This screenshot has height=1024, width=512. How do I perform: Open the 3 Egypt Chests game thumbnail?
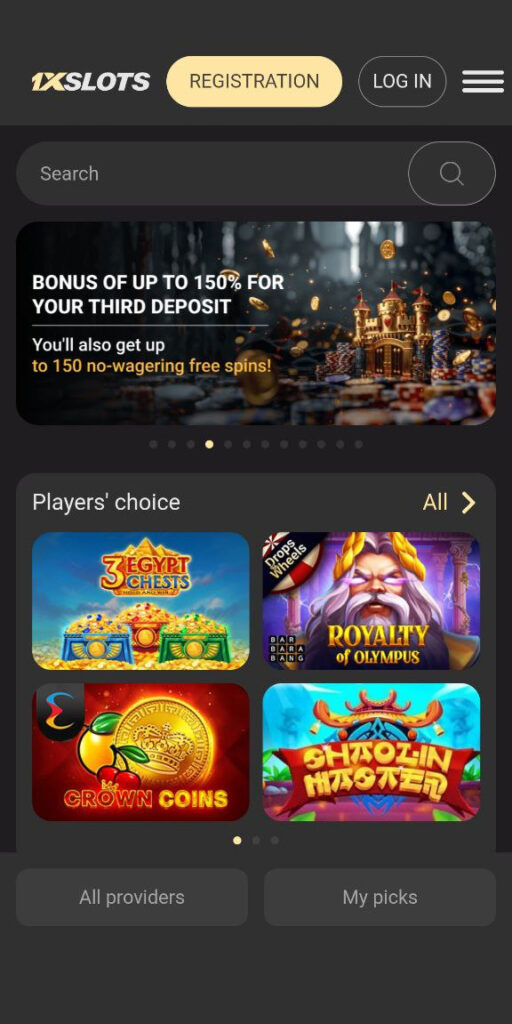tap(140, 601)
